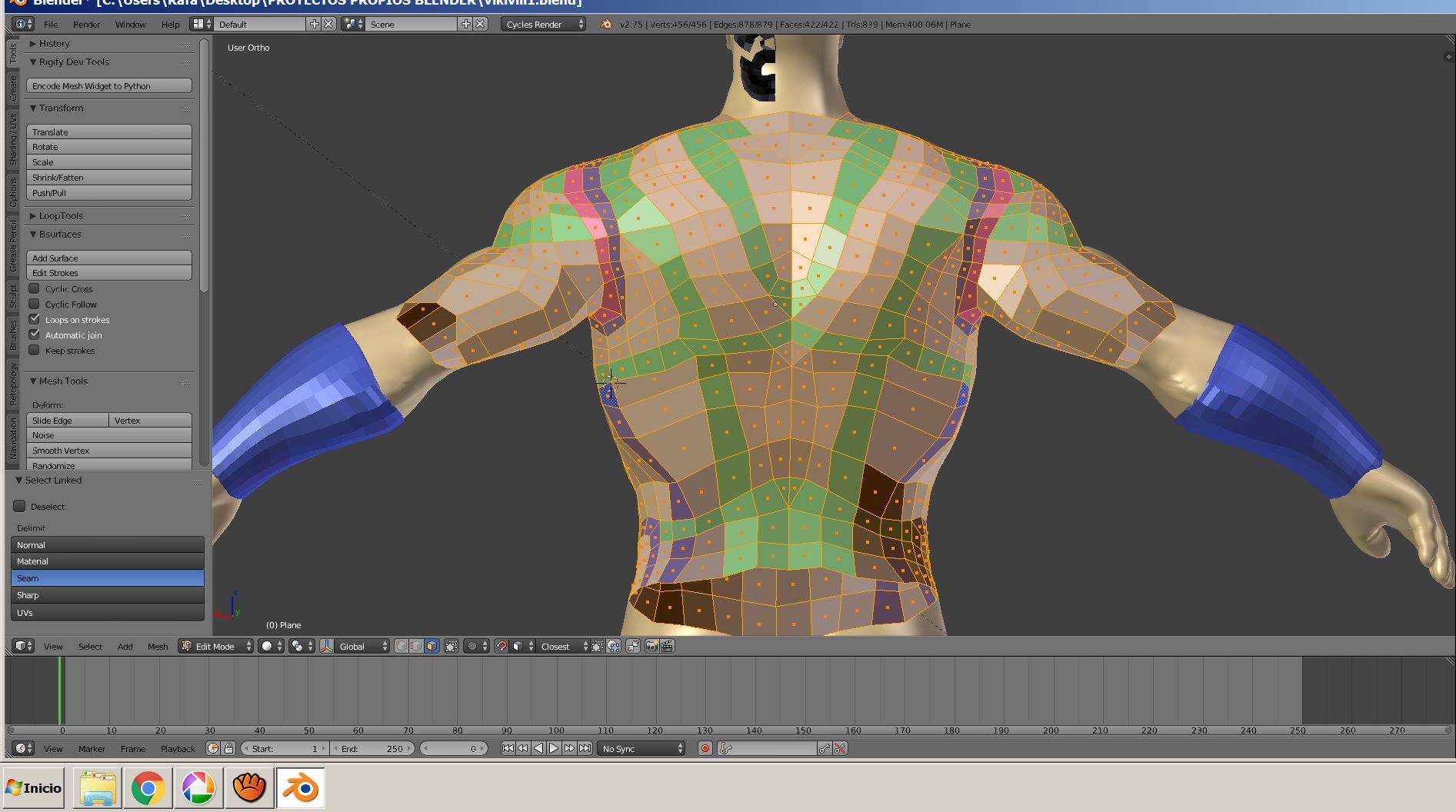Enable Cyclic Cross checkbox

(35, 289)
